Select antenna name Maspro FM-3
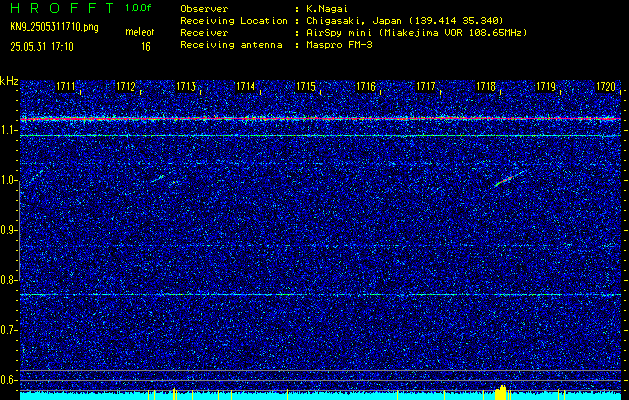This screenshot has height=400, width=629. coord(339,45)
